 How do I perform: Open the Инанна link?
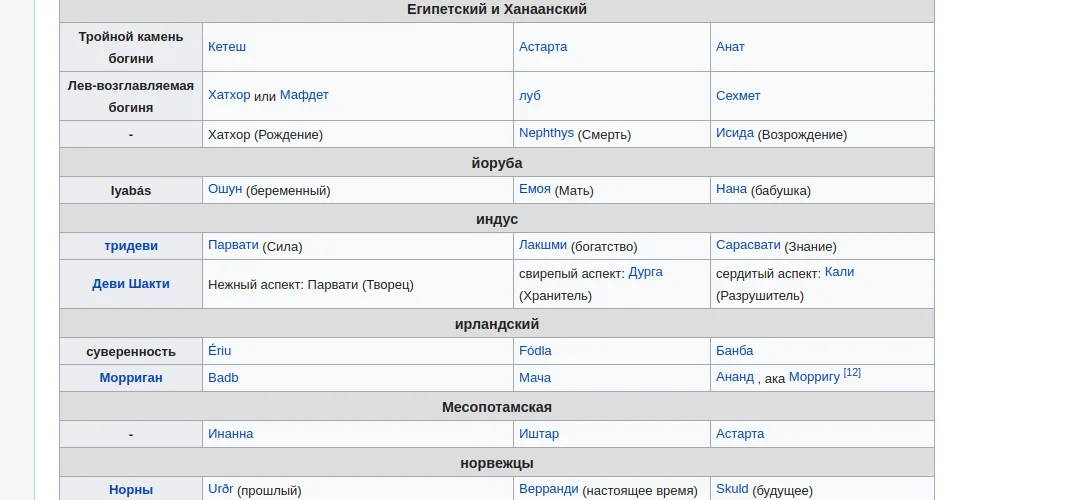click(x=230, y=434)
